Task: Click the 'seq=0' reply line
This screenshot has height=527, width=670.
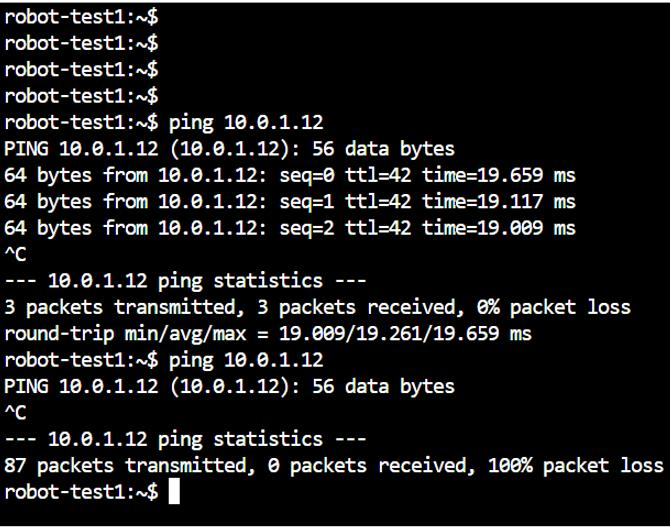Action: pos(290,175)
